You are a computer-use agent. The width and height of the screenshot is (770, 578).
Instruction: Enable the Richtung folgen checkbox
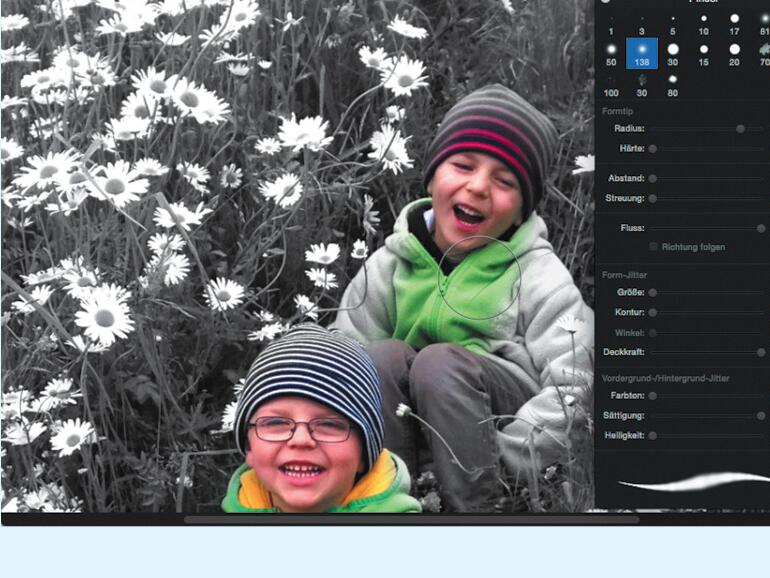654,246
